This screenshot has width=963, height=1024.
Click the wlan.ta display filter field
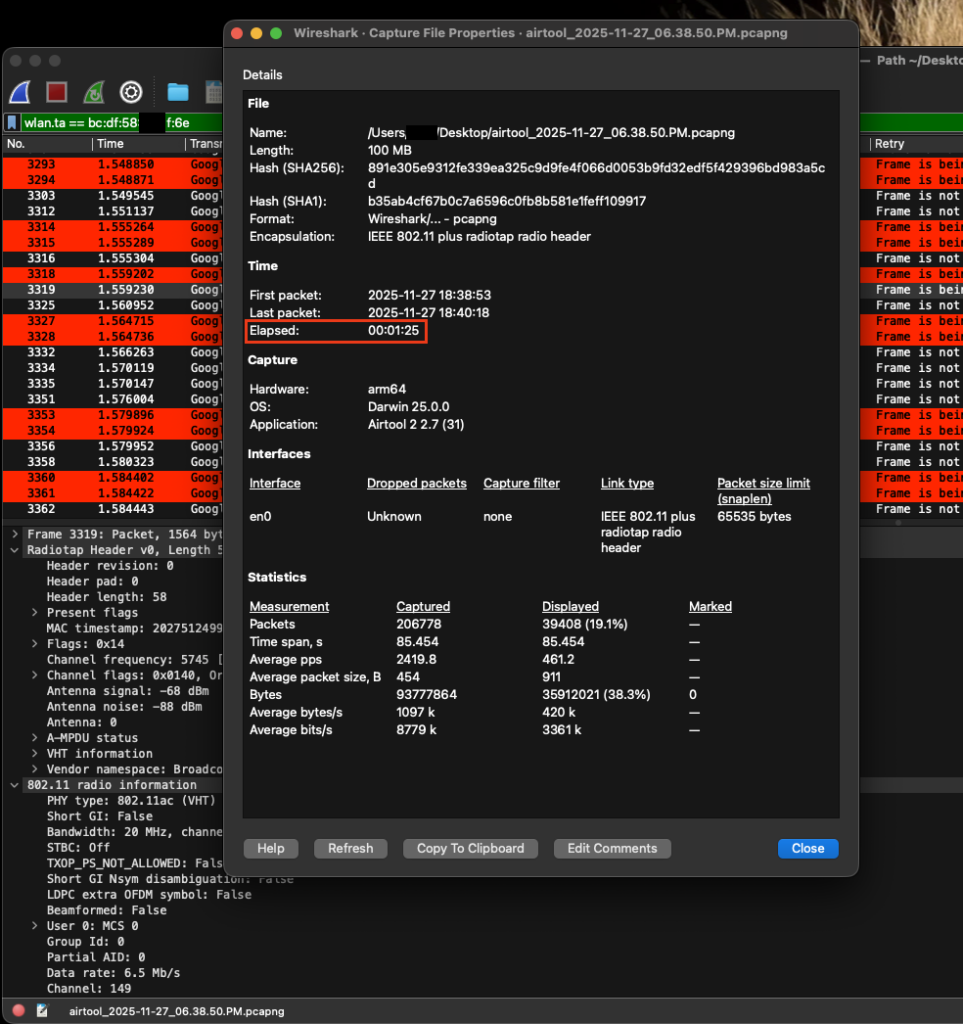(80, 123)
